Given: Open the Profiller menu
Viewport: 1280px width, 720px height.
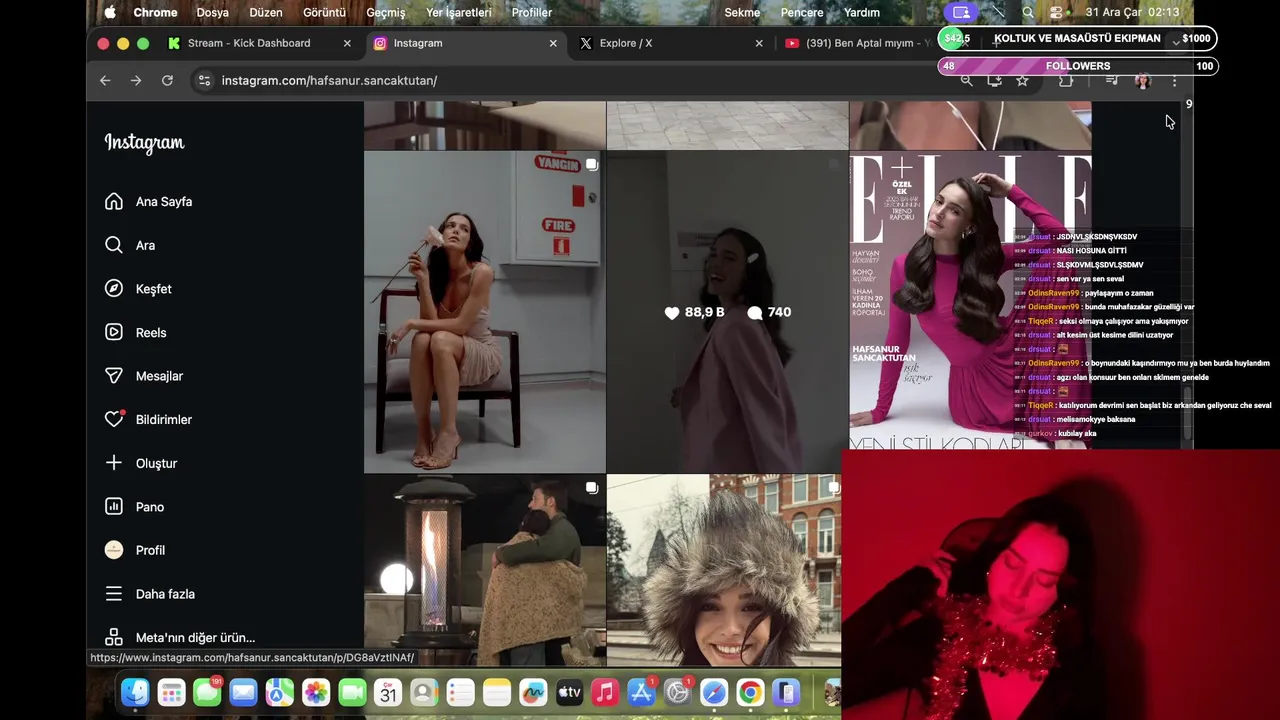Looking at the screenshot, I should [531, 12].
